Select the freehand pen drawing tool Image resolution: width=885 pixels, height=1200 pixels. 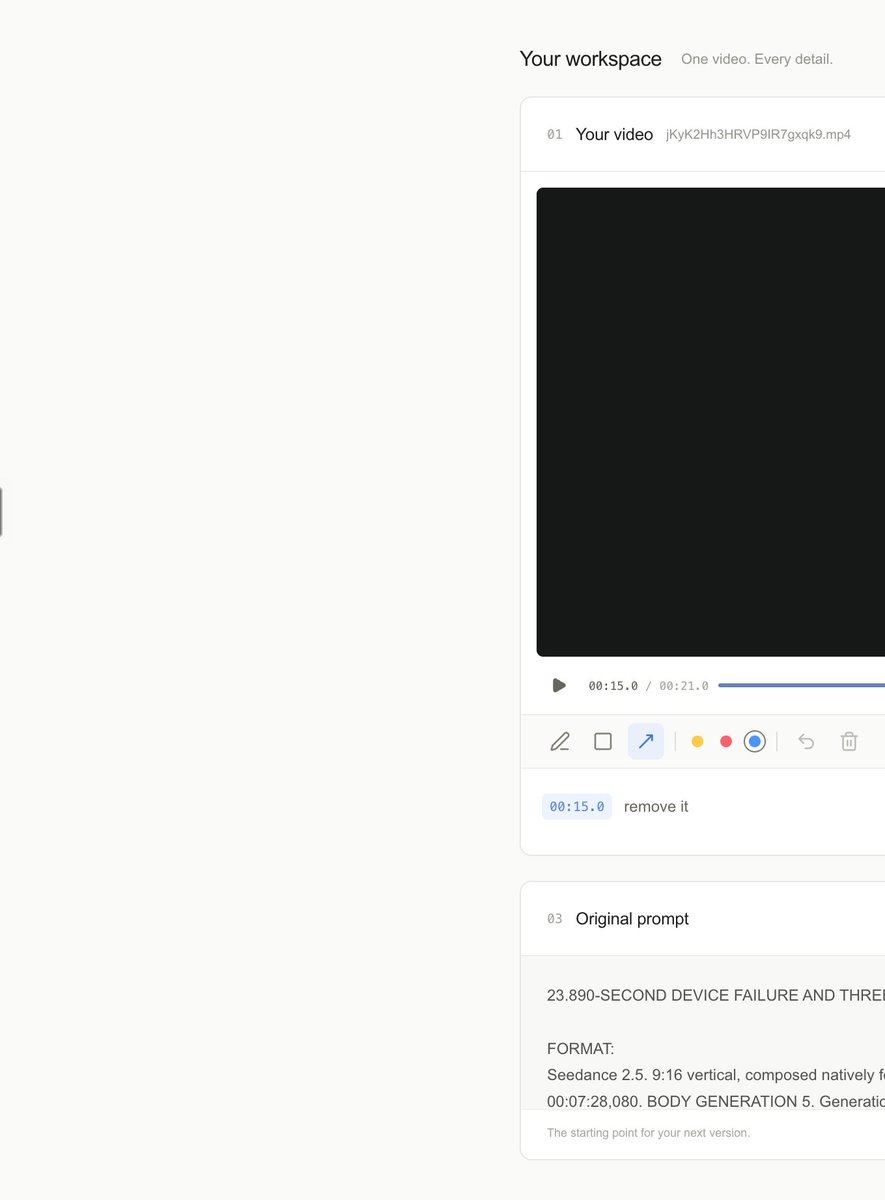click(560, 741)
